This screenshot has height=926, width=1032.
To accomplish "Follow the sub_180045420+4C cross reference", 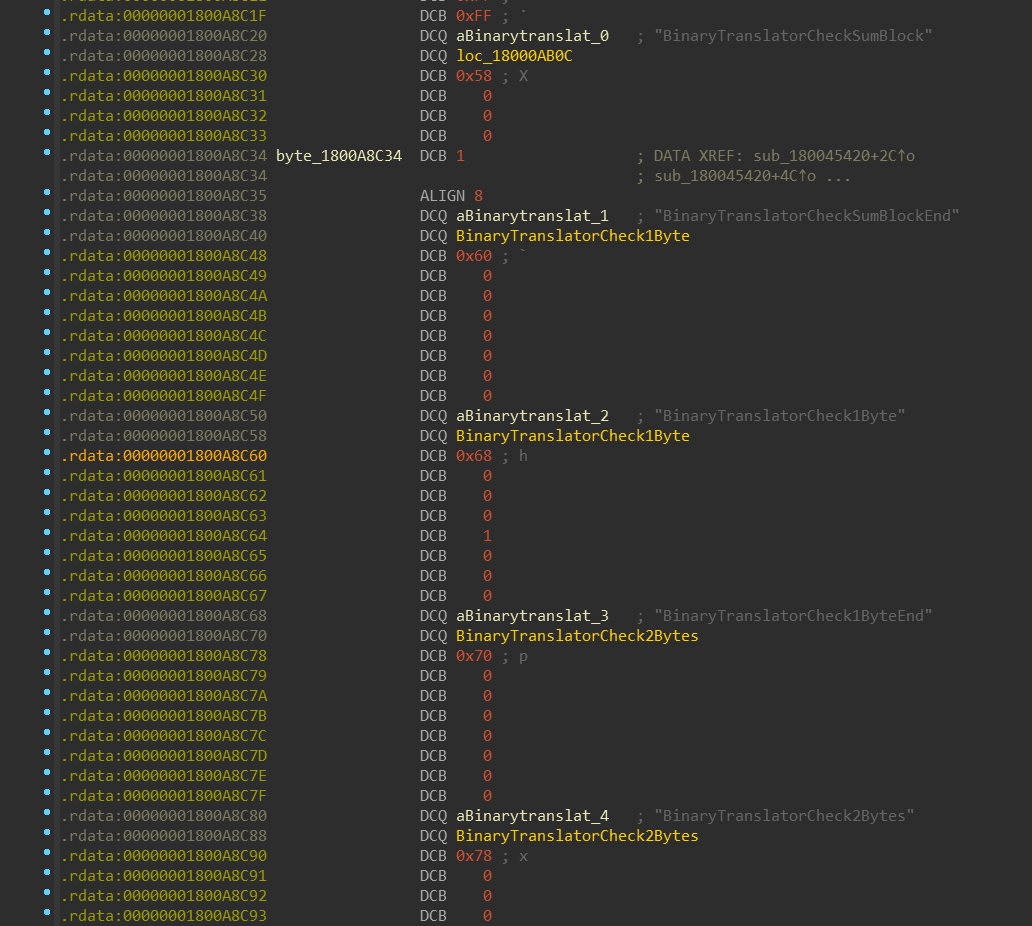I will [x=735, y=176].
